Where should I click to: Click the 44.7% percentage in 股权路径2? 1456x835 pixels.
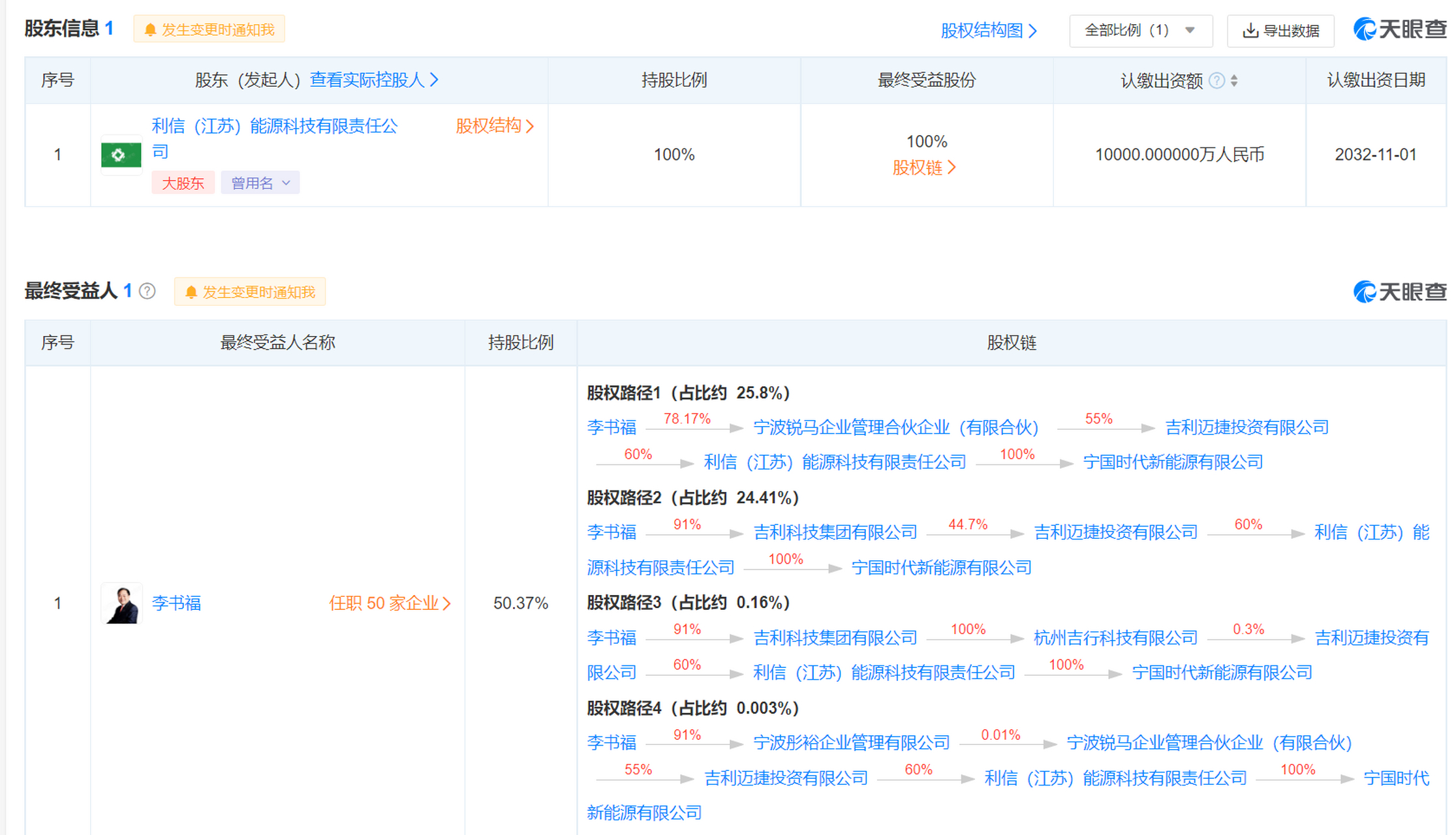pos(968,524)
